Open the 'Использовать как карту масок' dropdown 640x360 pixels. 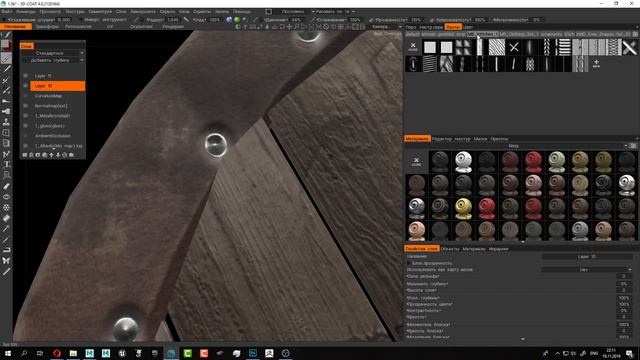(587, 270)
